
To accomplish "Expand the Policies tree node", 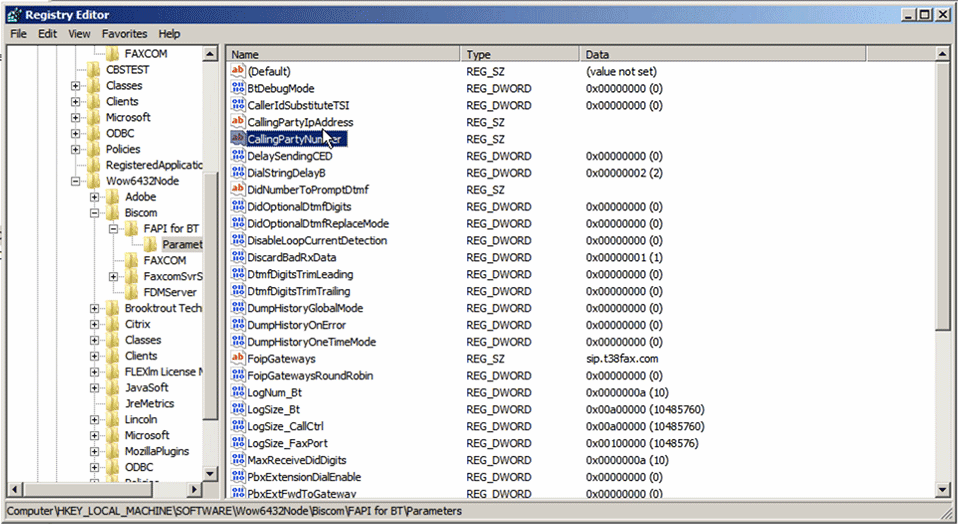I will point(75,149).
